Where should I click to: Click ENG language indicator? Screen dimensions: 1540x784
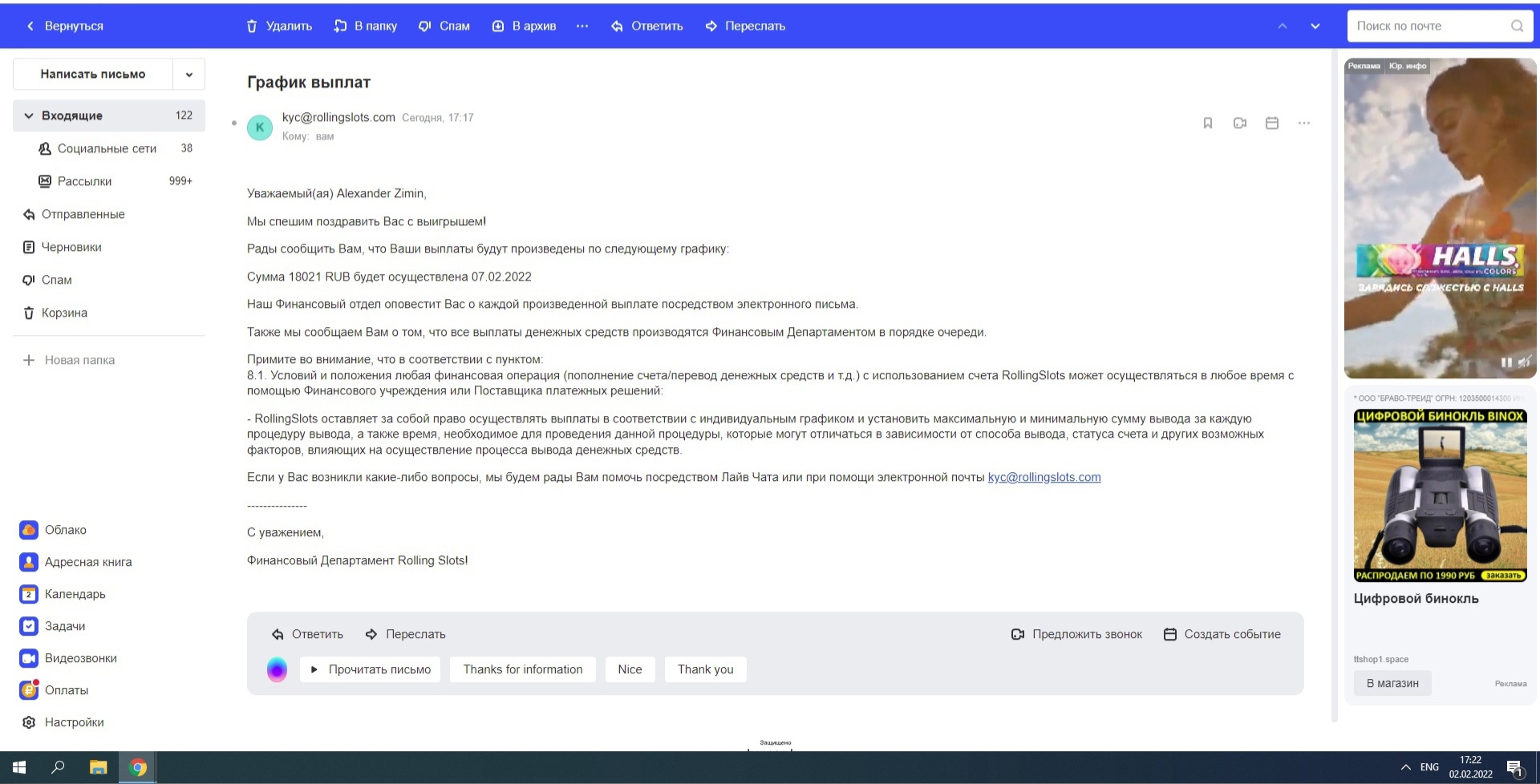[x=1429, y=767]
